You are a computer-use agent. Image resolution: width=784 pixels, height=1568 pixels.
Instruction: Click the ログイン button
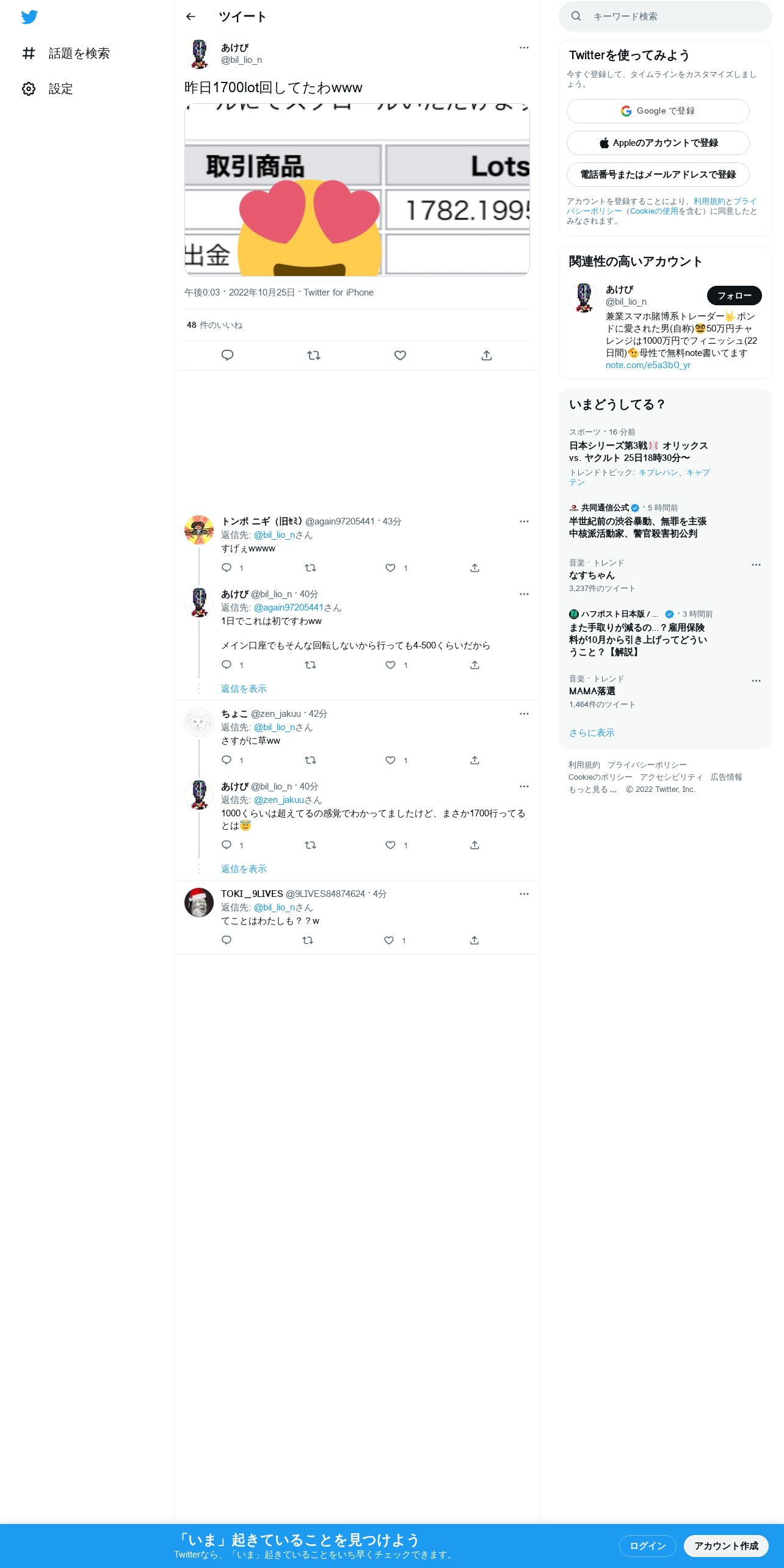647,1546
